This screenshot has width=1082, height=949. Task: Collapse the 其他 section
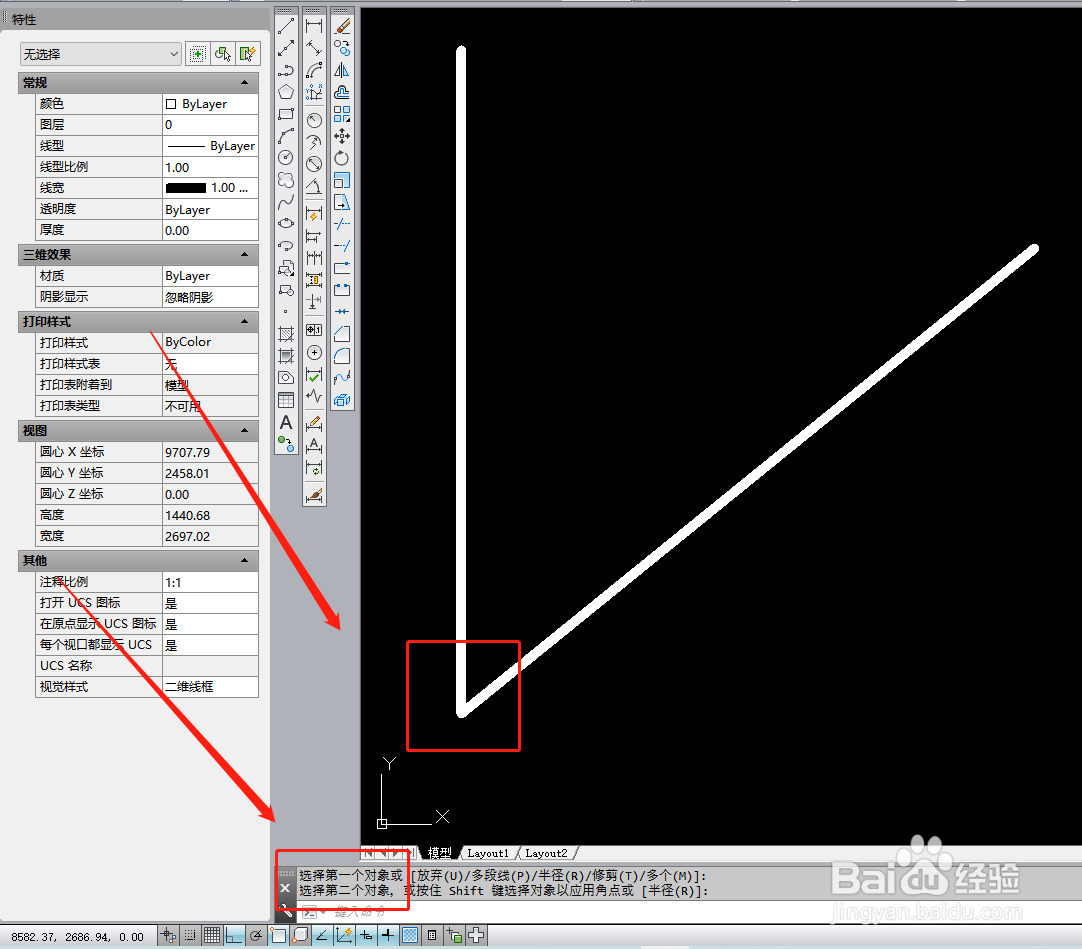coord(244,560)
